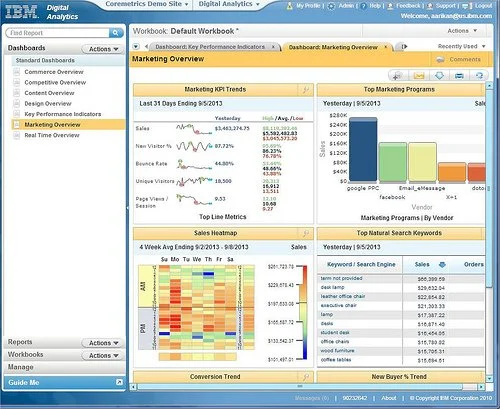Click the Keyword / Search Engine column header
The height and width of the screenshot is (409, 500).
(x=361, y=265)
